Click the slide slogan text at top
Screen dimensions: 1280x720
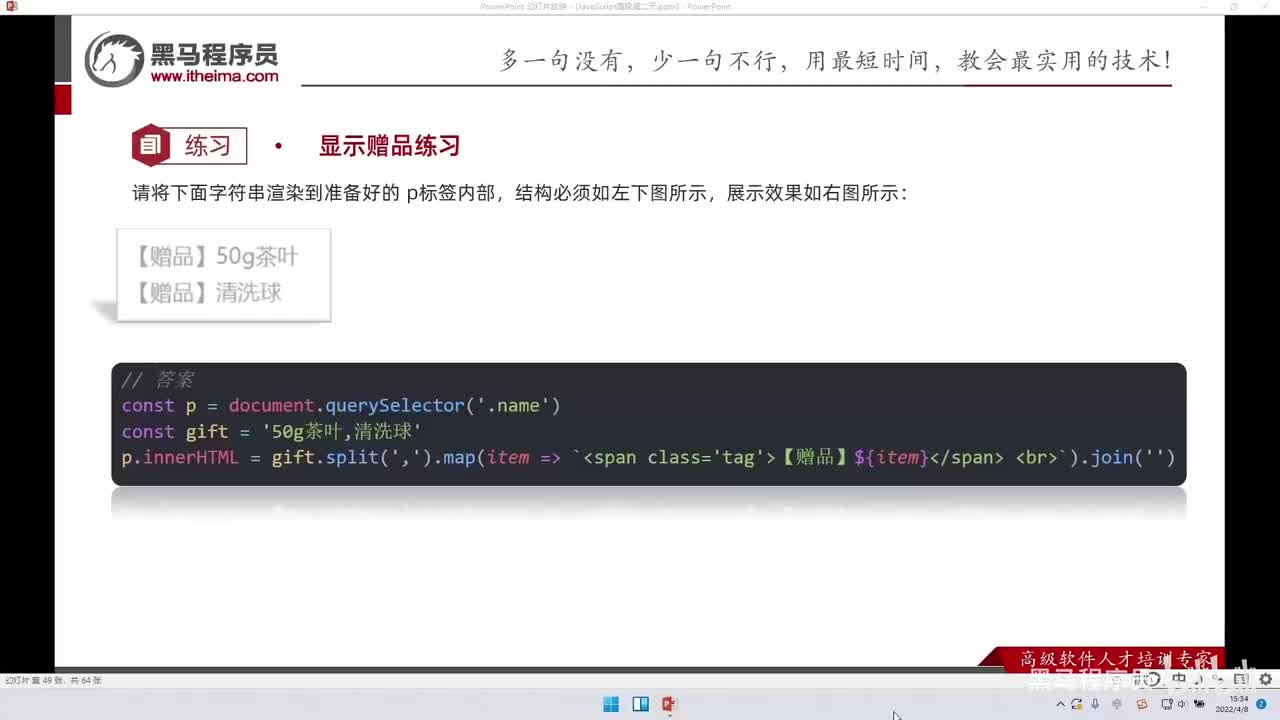(x=835, y=60)
